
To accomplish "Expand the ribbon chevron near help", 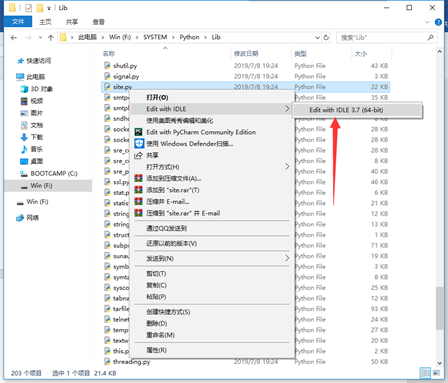I will (x=427, y=22).
